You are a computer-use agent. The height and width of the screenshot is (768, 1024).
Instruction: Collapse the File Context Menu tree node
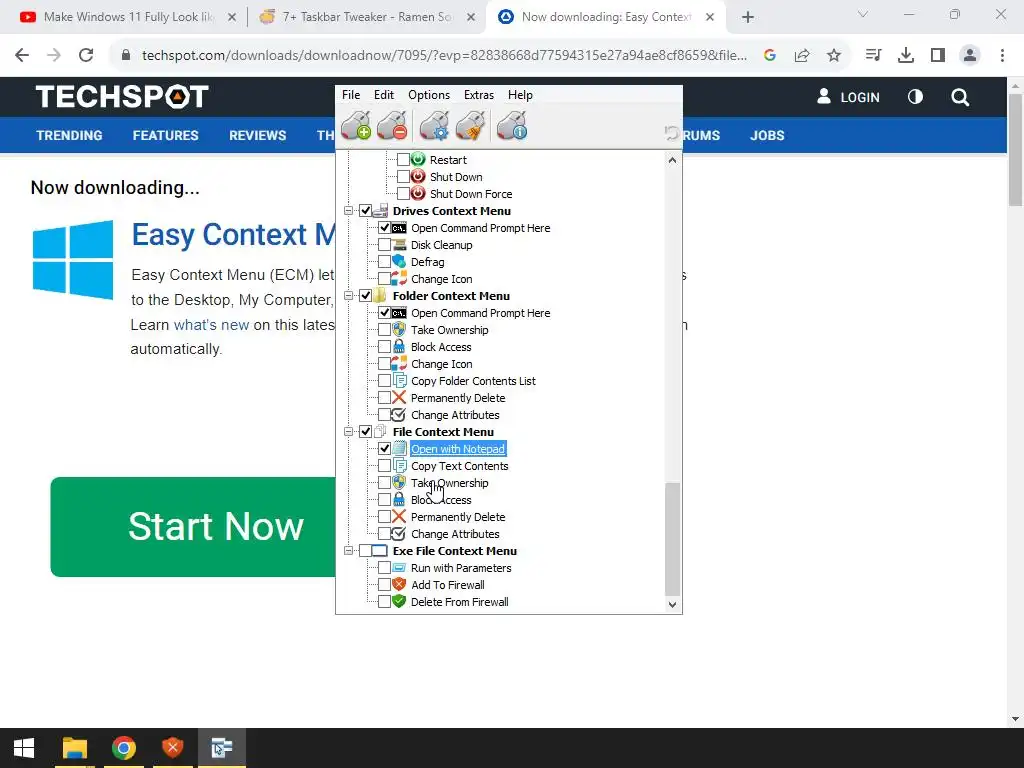coord(349,431)
